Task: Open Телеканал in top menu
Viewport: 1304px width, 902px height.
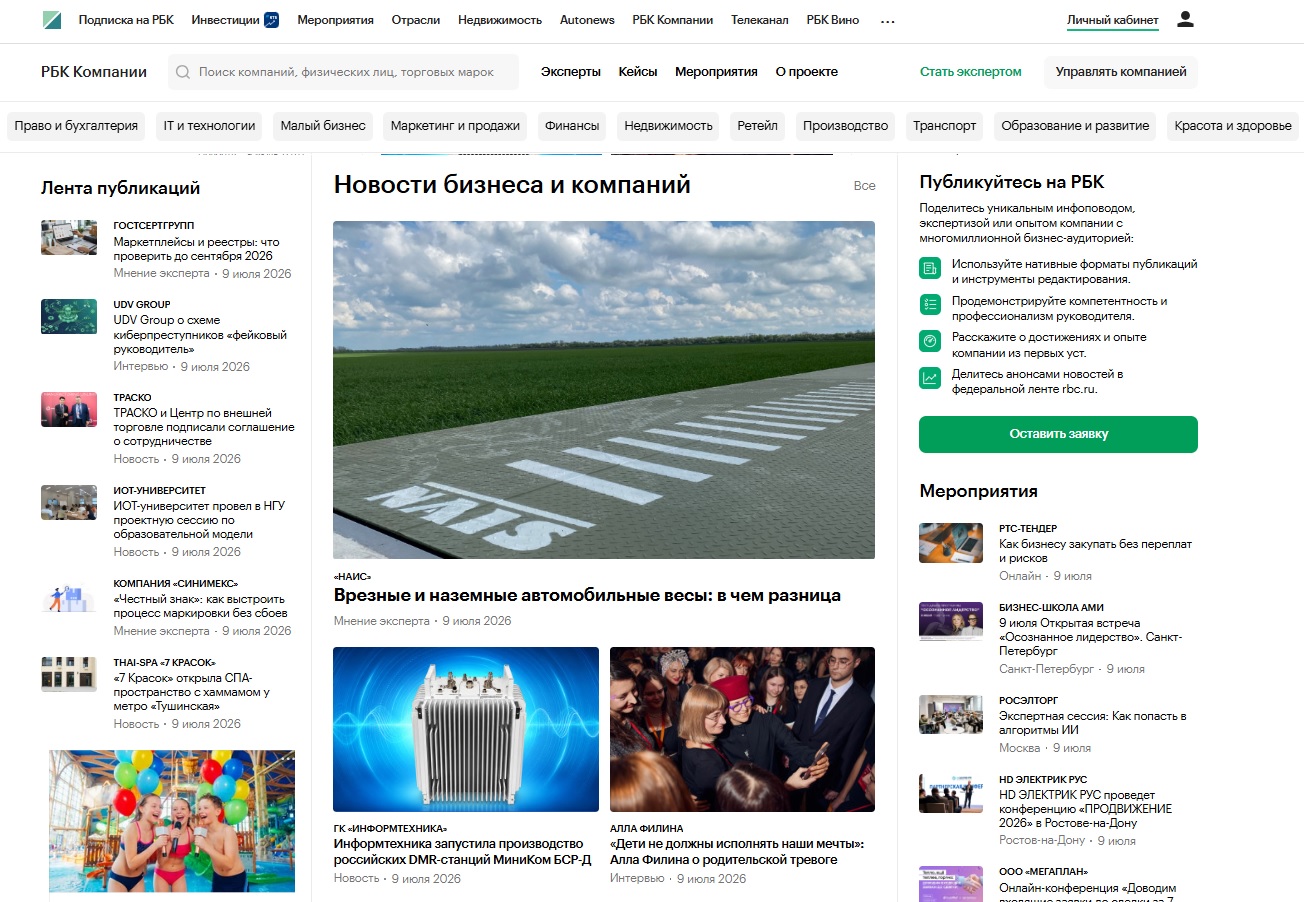Action: tap(760, 20)
